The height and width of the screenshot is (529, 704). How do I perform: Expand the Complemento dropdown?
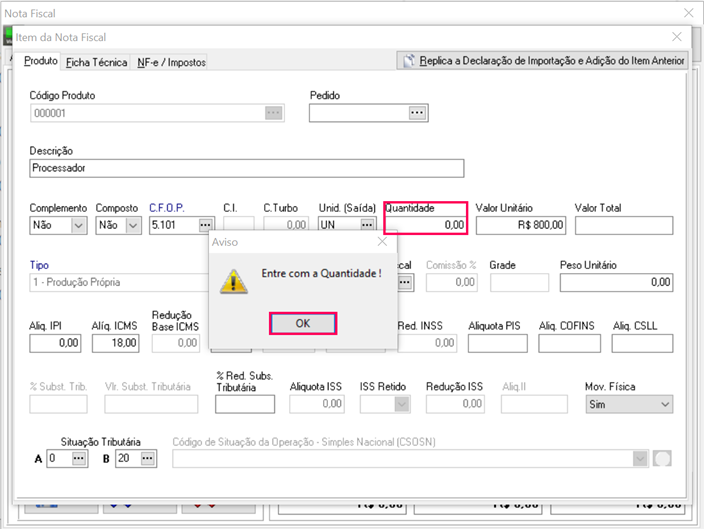click(78, 225)
